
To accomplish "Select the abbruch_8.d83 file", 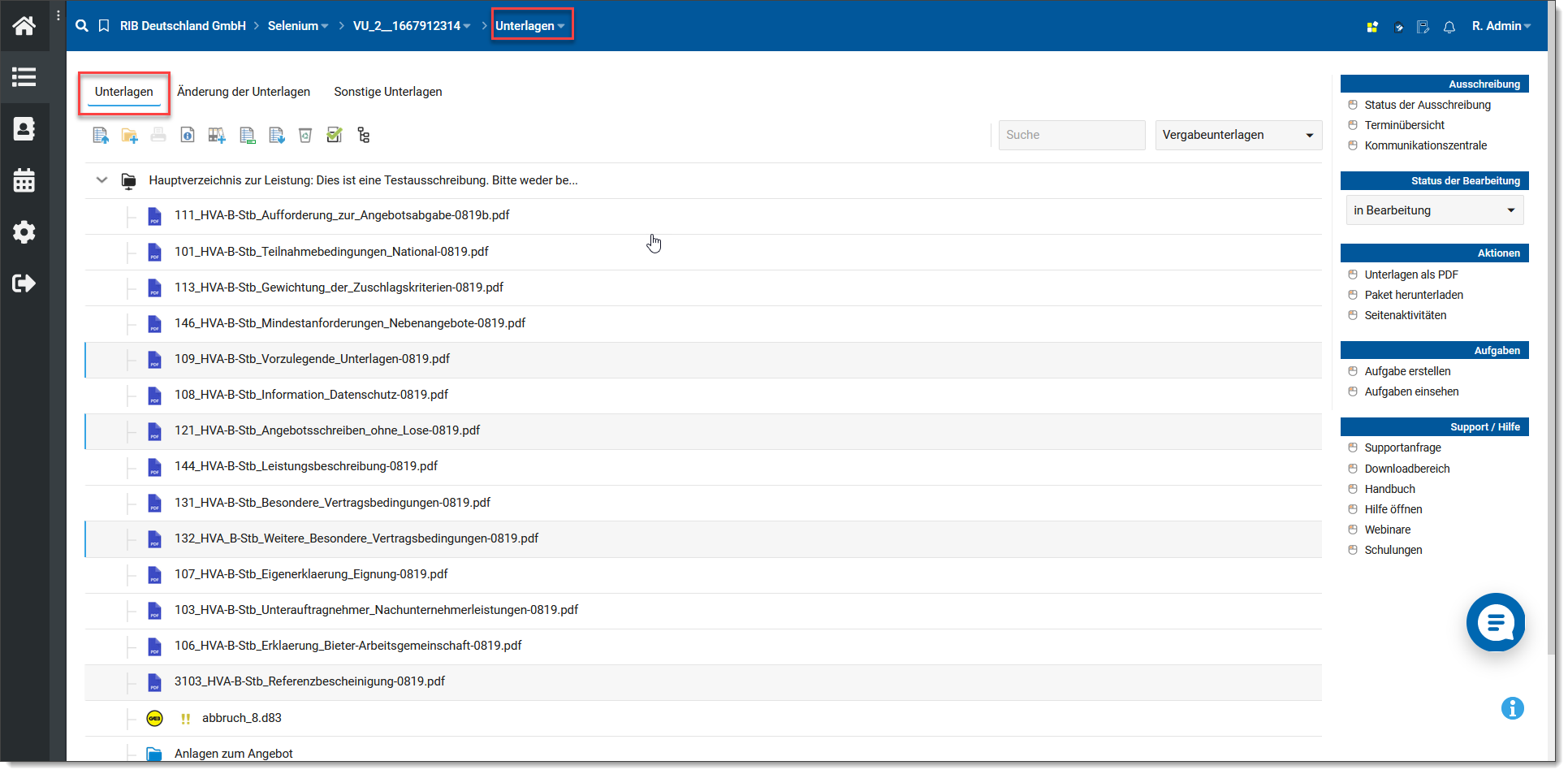I will (x=242, y=718).
